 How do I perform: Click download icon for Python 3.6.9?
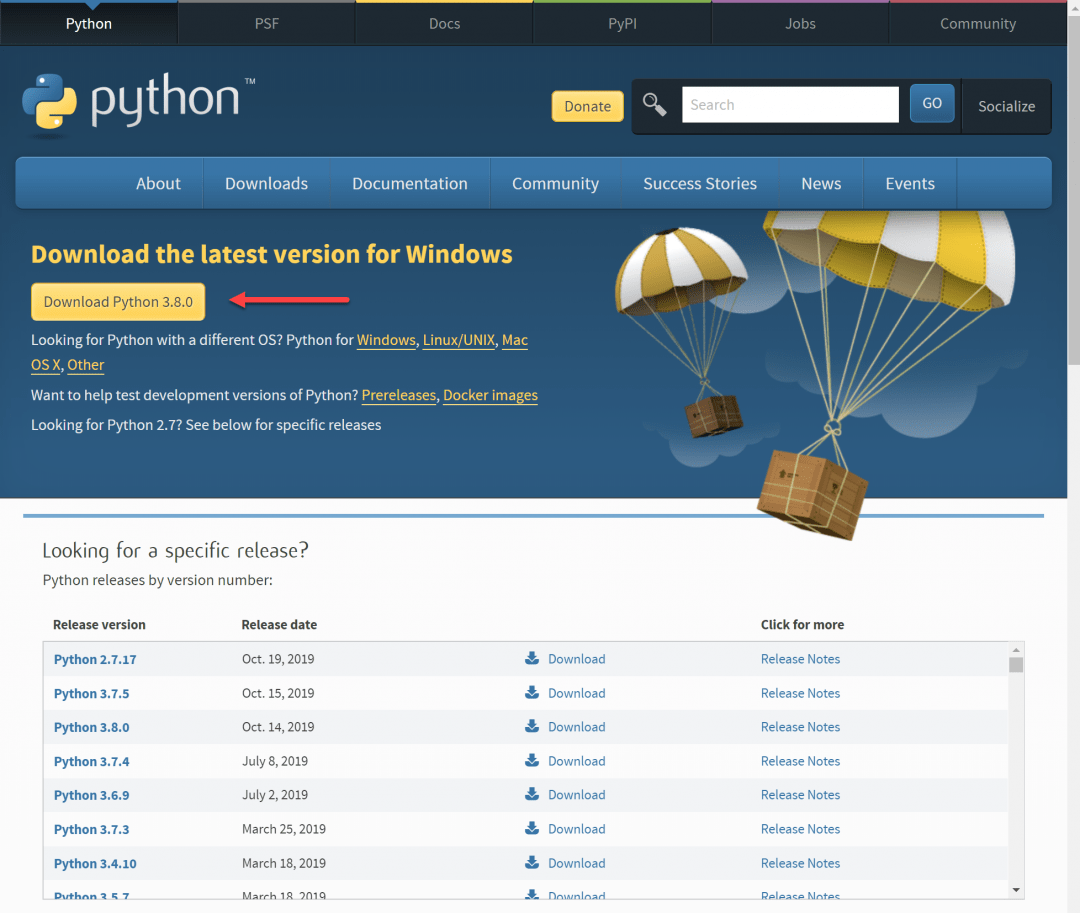(x=532, y=795)
